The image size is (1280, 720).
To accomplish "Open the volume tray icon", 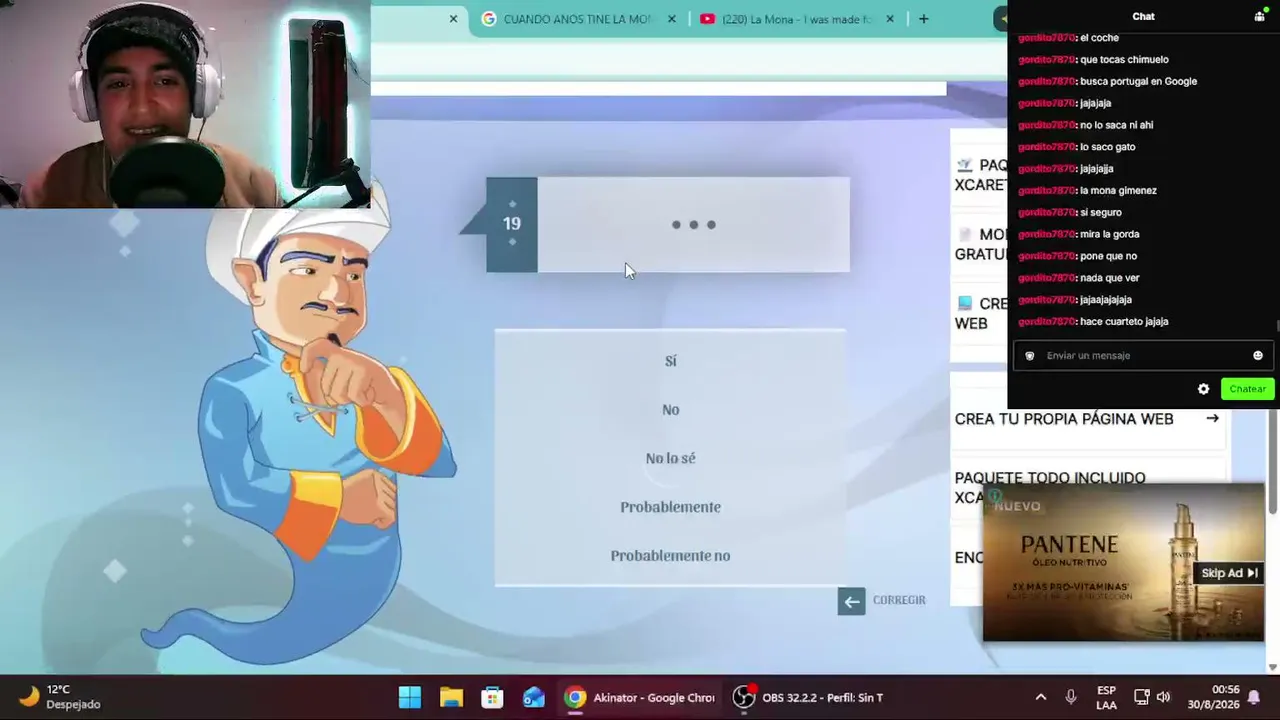I will click(x=1163, y=697).
